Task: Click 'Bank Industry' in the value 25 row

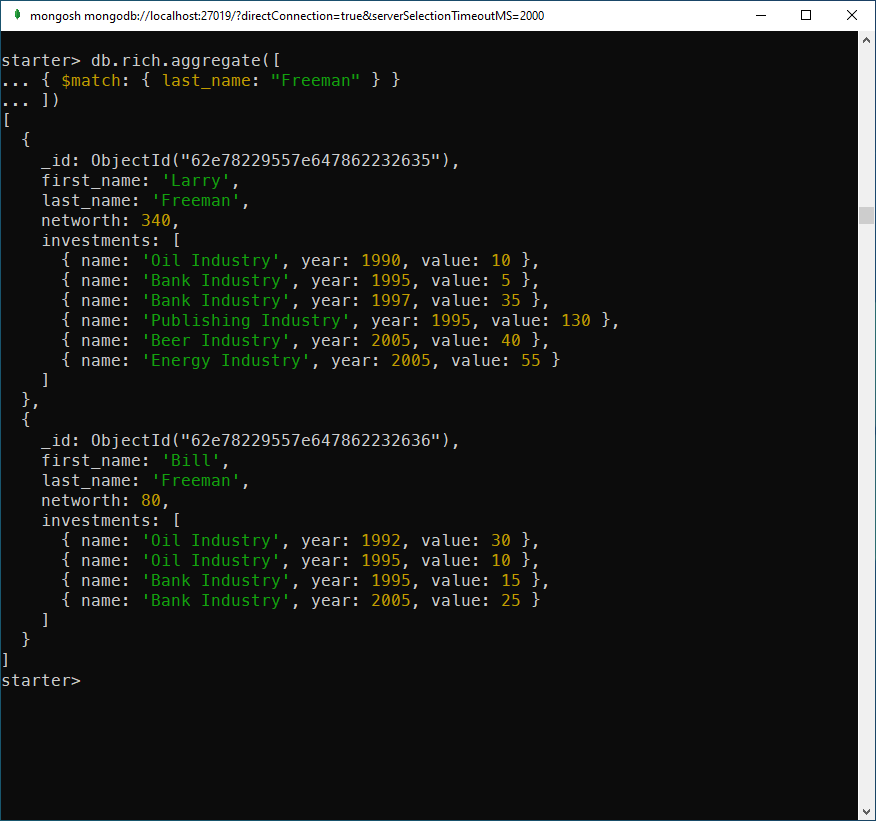Action: (x=216, y=600)
